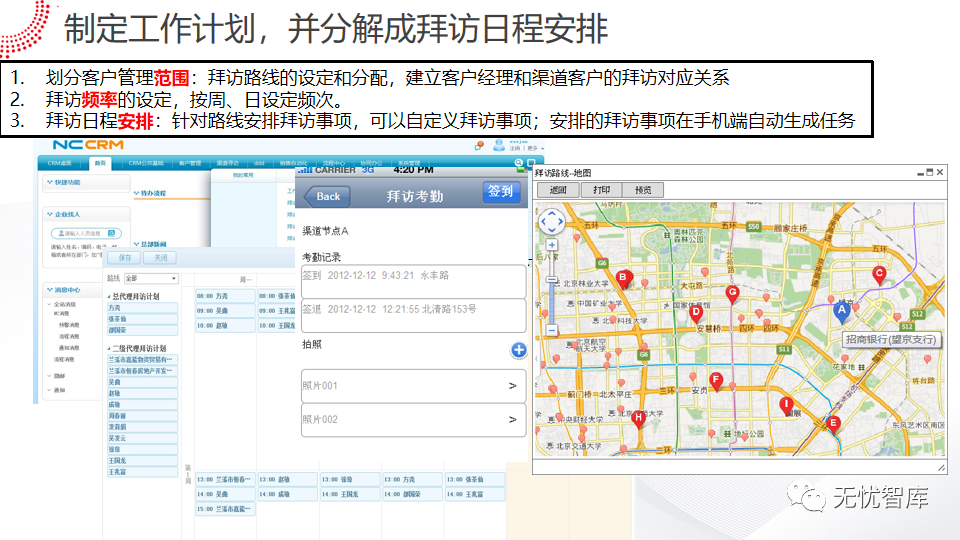Switch to the CRM桌面 tab
This screenshot has height=540, width=960.
point(60,163)
